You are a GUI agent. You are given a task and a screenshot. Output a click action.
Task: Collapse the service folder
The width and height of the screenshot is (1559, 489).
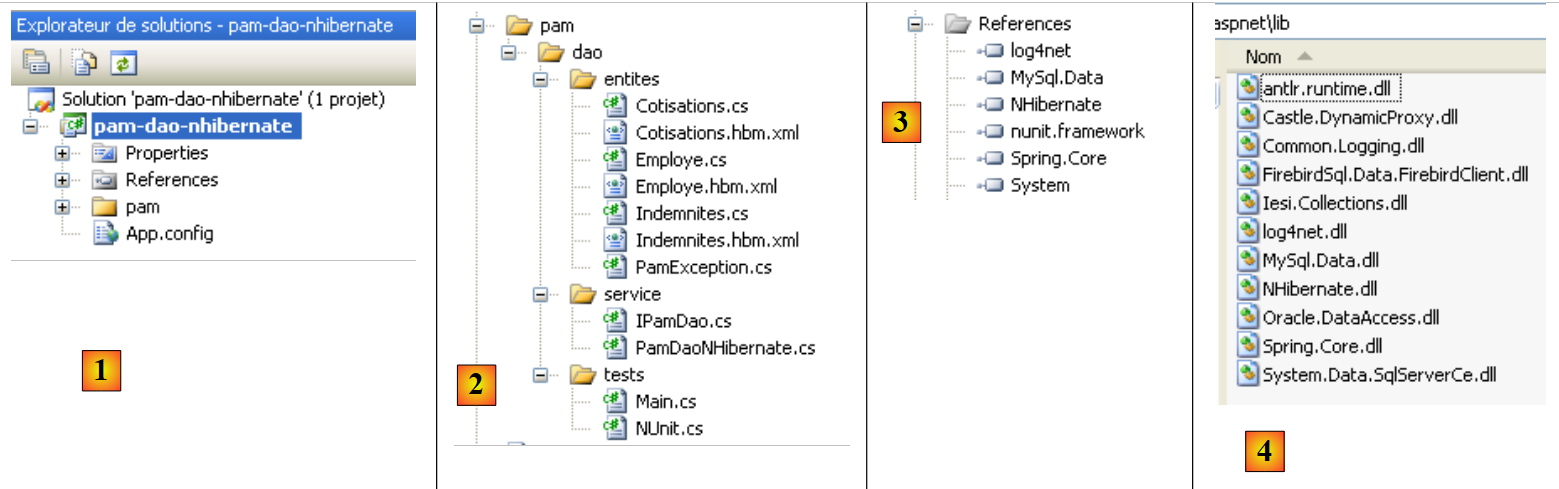click(x=542, y=295)
